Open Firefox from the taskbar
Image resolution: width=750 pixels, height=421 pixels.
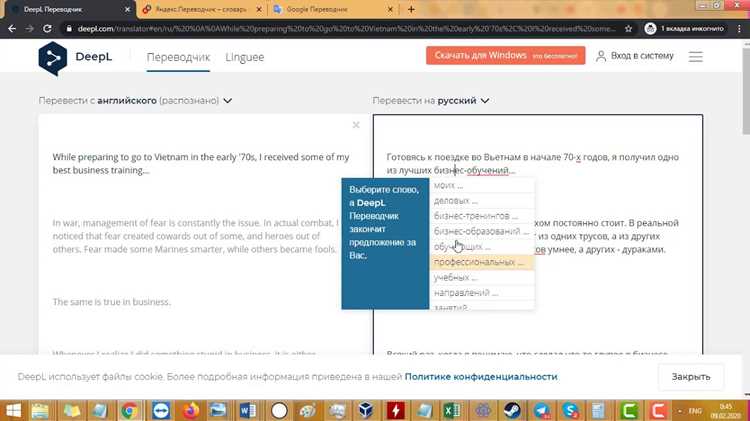[x=190, y=410]
